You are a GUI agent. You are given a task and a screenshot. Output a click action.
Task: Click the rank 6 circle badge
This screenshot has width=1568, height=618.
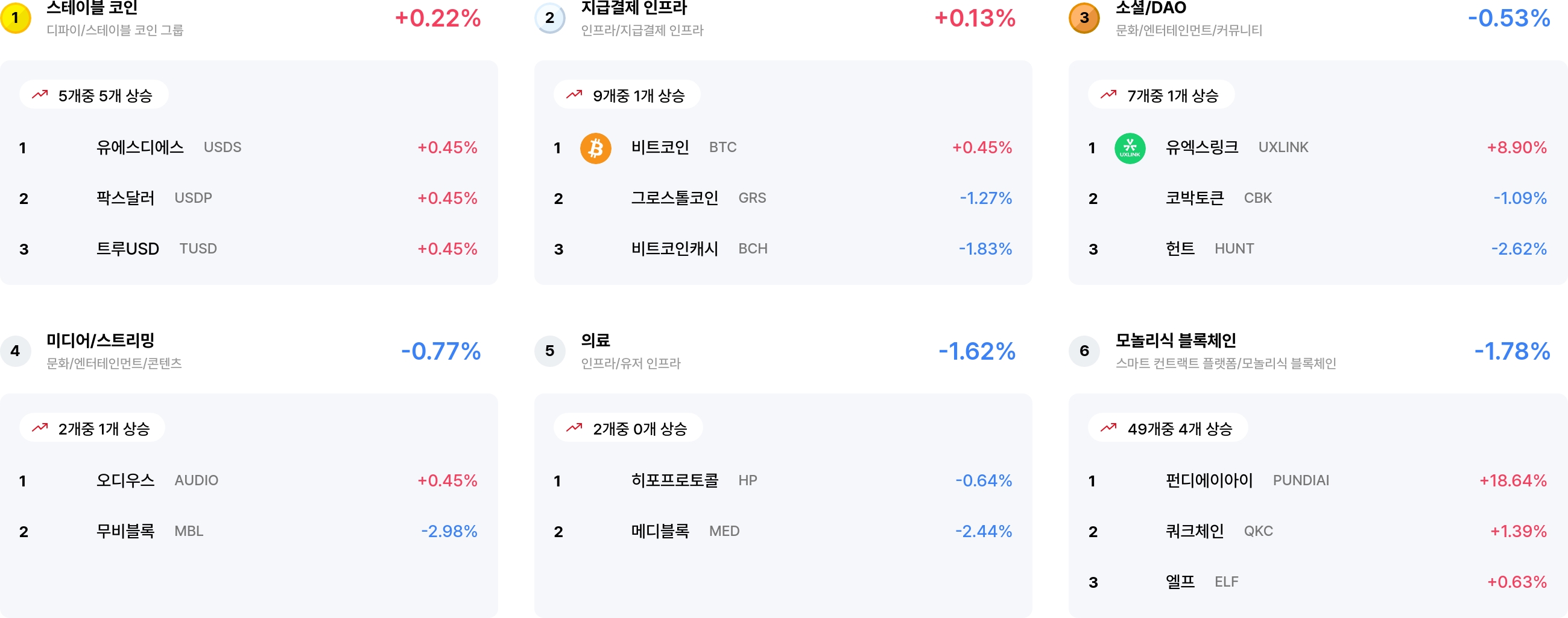(x=1084, y=351)
